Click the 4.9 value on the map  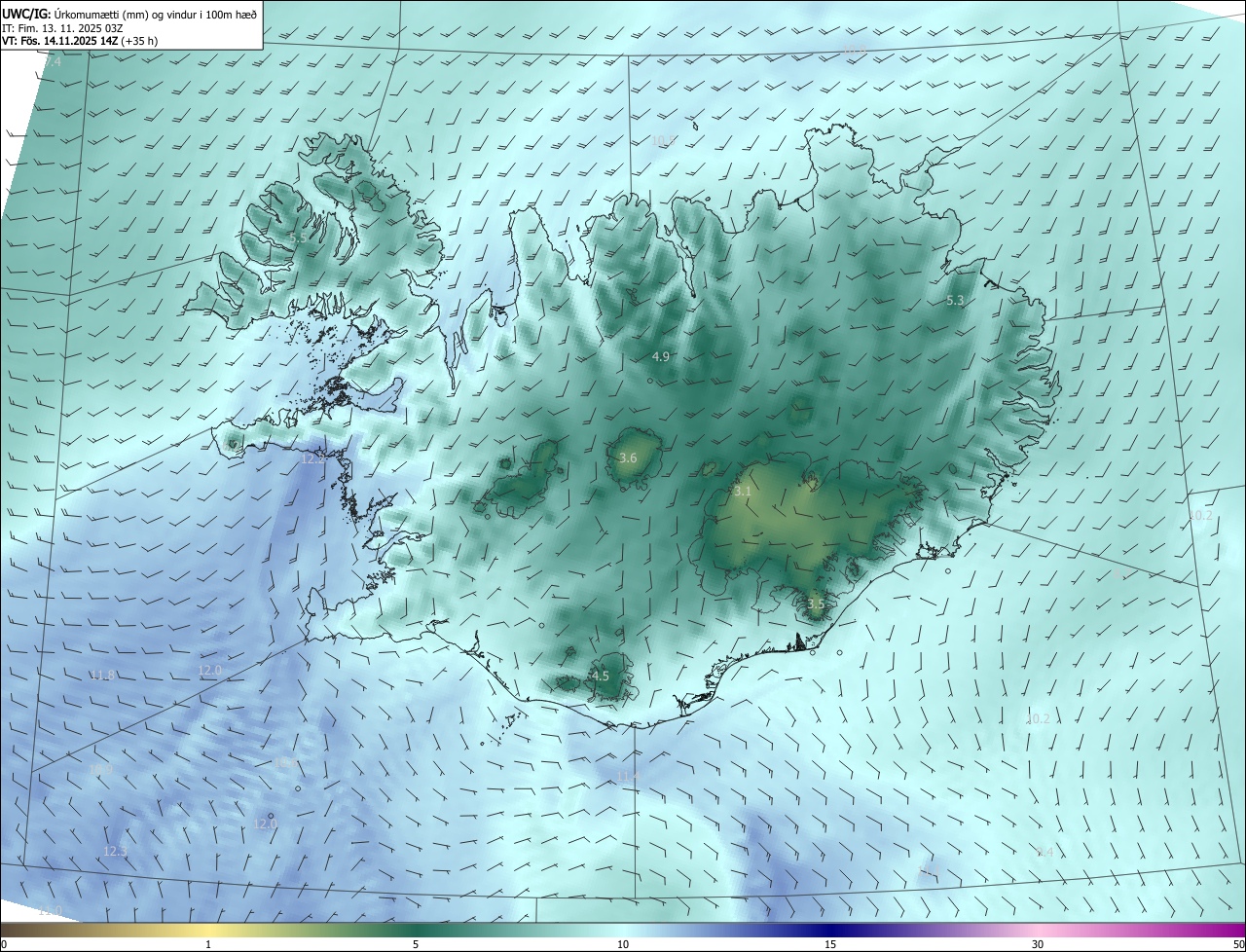coord(661,357)
